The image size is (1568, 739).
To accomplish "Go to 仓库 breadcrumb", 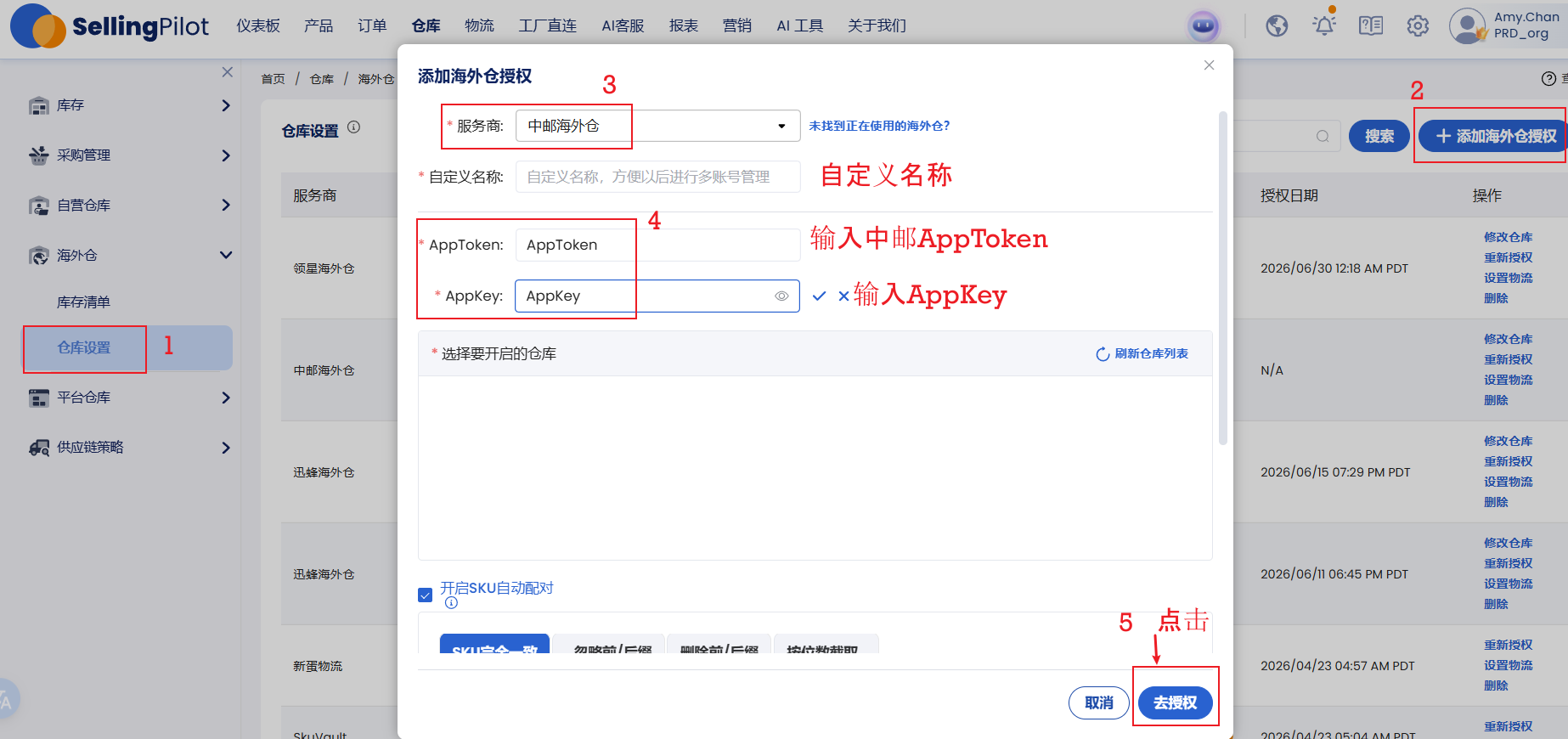I will click(322, 79).
